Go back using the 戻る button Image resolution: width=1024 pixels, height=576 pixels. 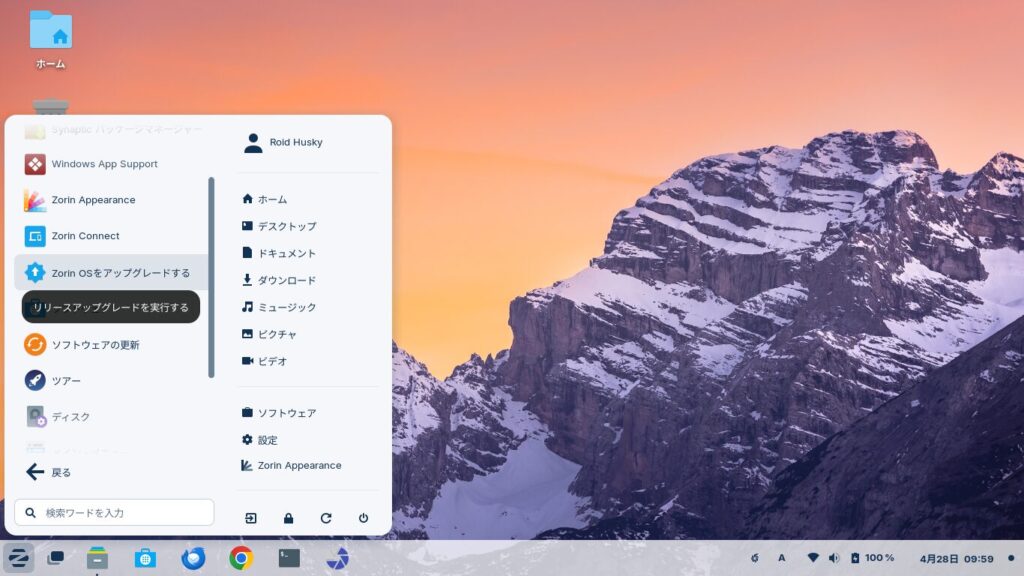click(48, 472)
